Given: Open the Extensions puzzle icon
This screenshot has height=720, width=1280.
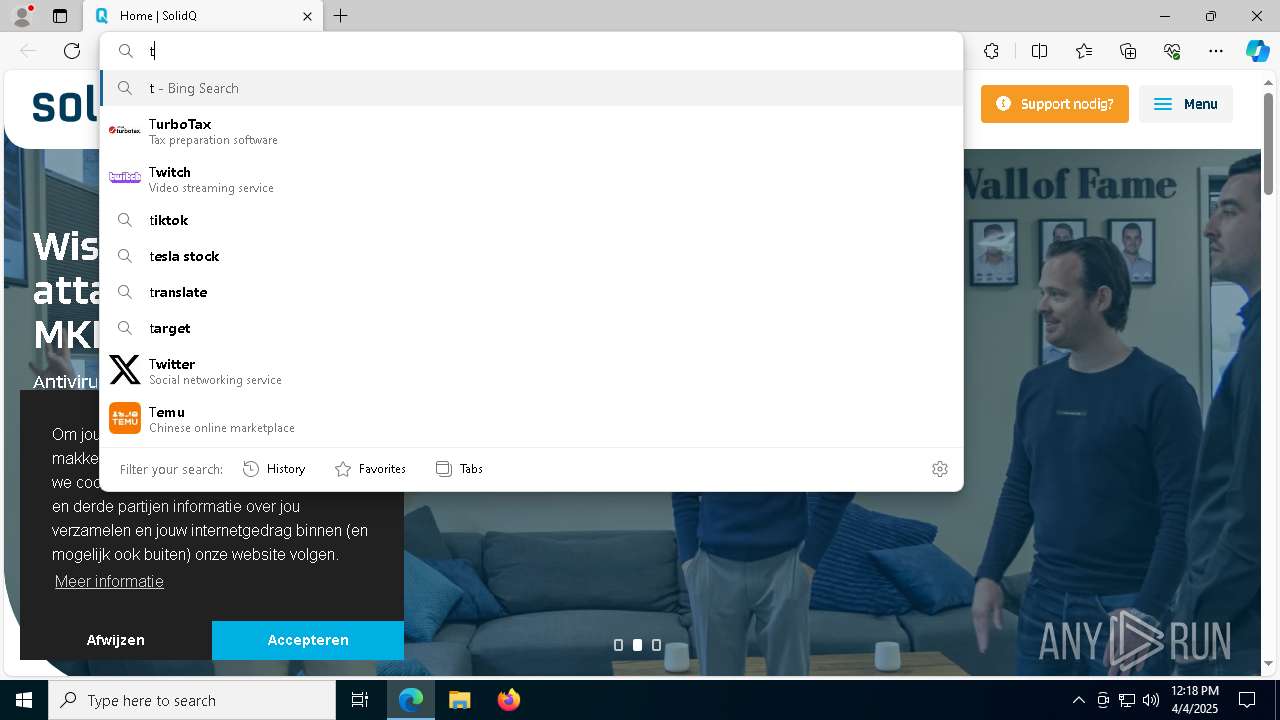Looking at the screenshot, I should click(991, 51).
